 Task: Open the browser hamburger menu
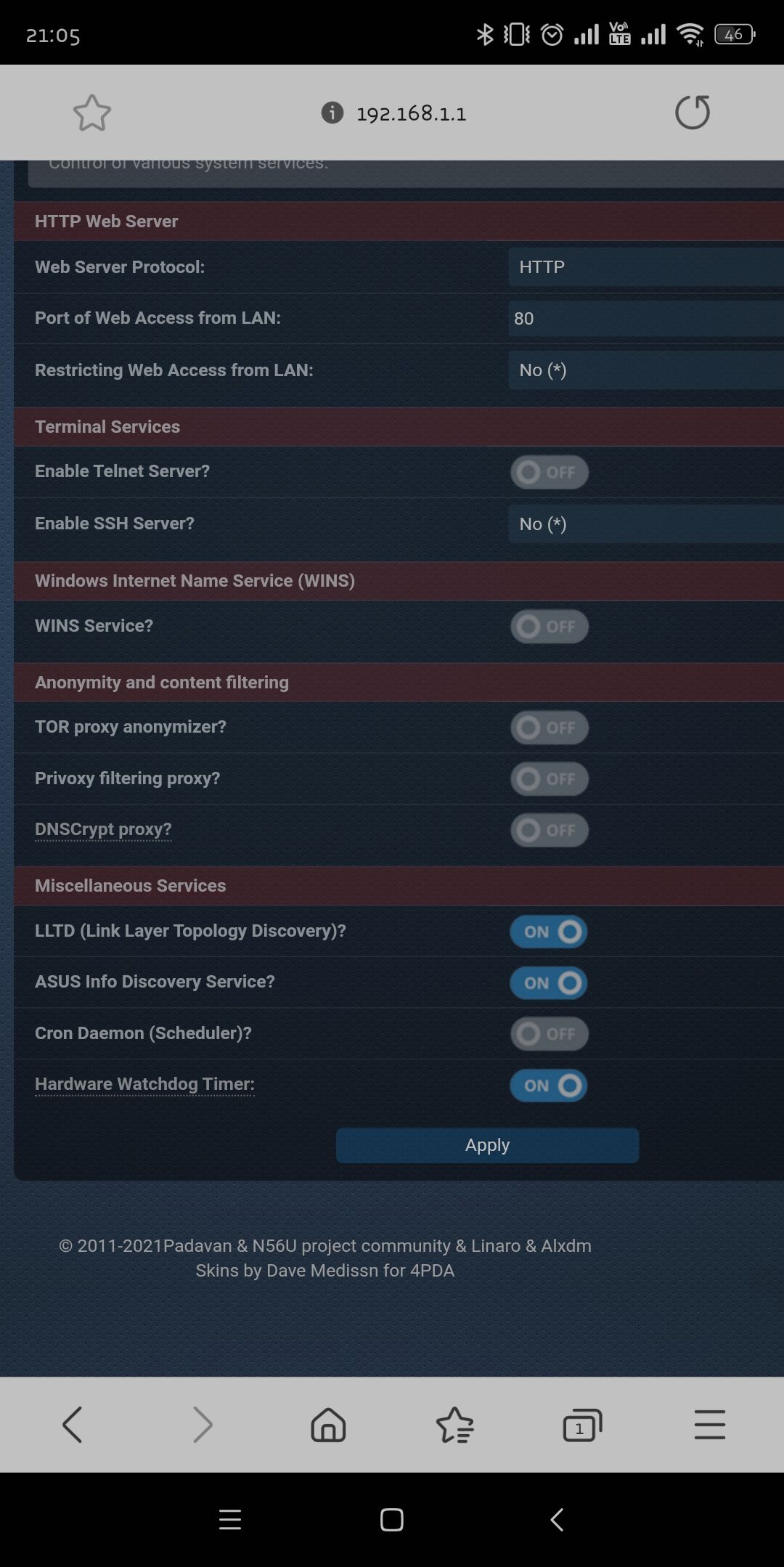[709, 1424]
